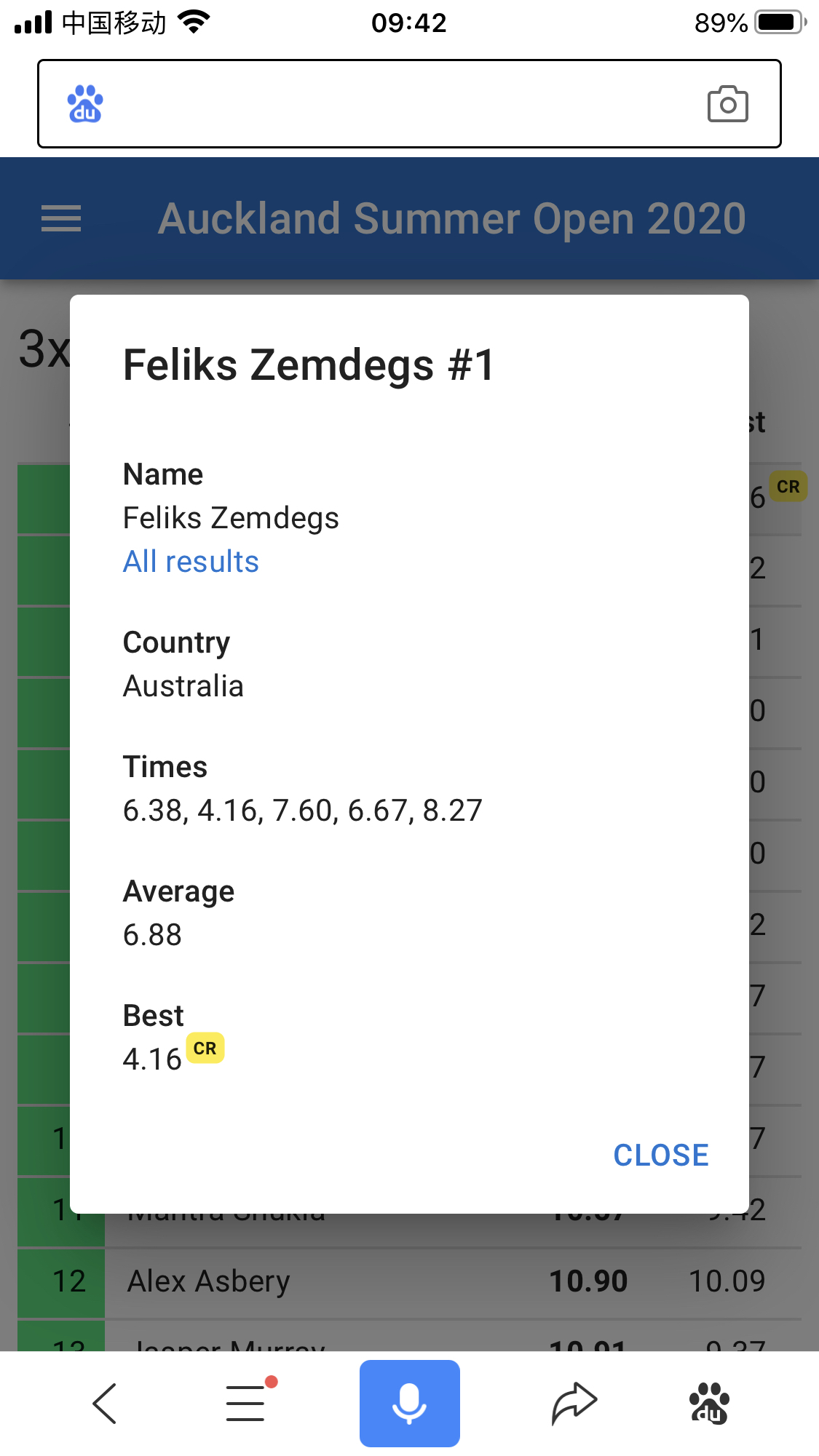
Task: Tap Alex Asbery best time 10.09
Action: (727, 1281)
